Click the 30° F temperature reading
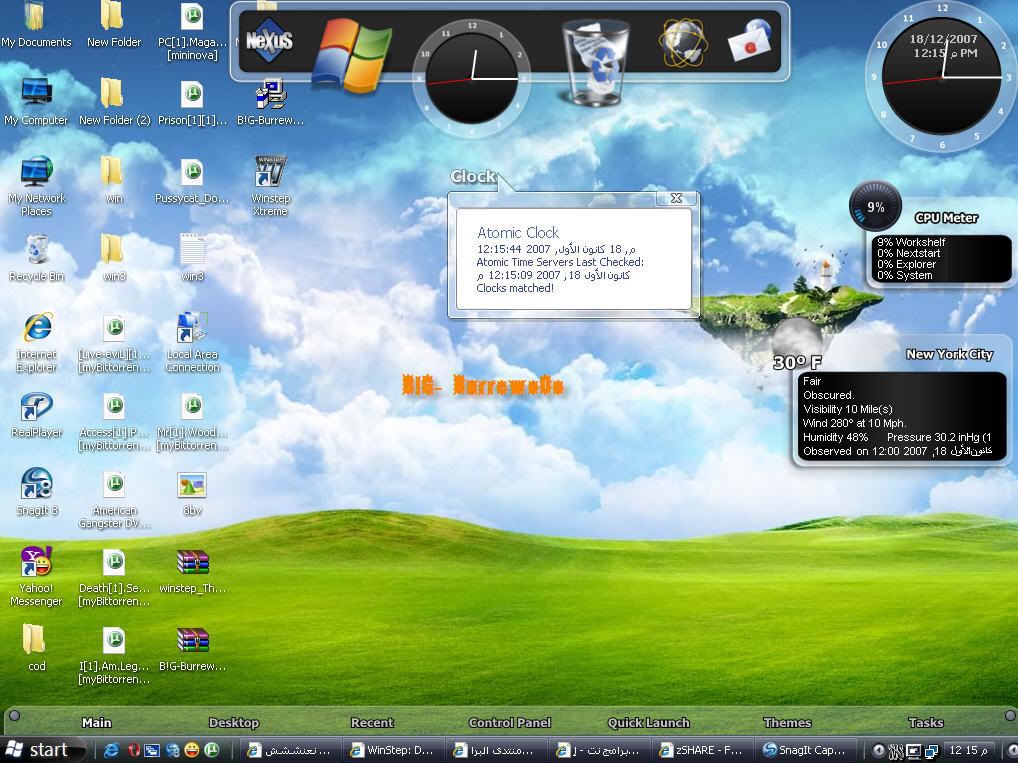Image resolution: width=1018 pixels, height=763 pixels. click(797, 362)
